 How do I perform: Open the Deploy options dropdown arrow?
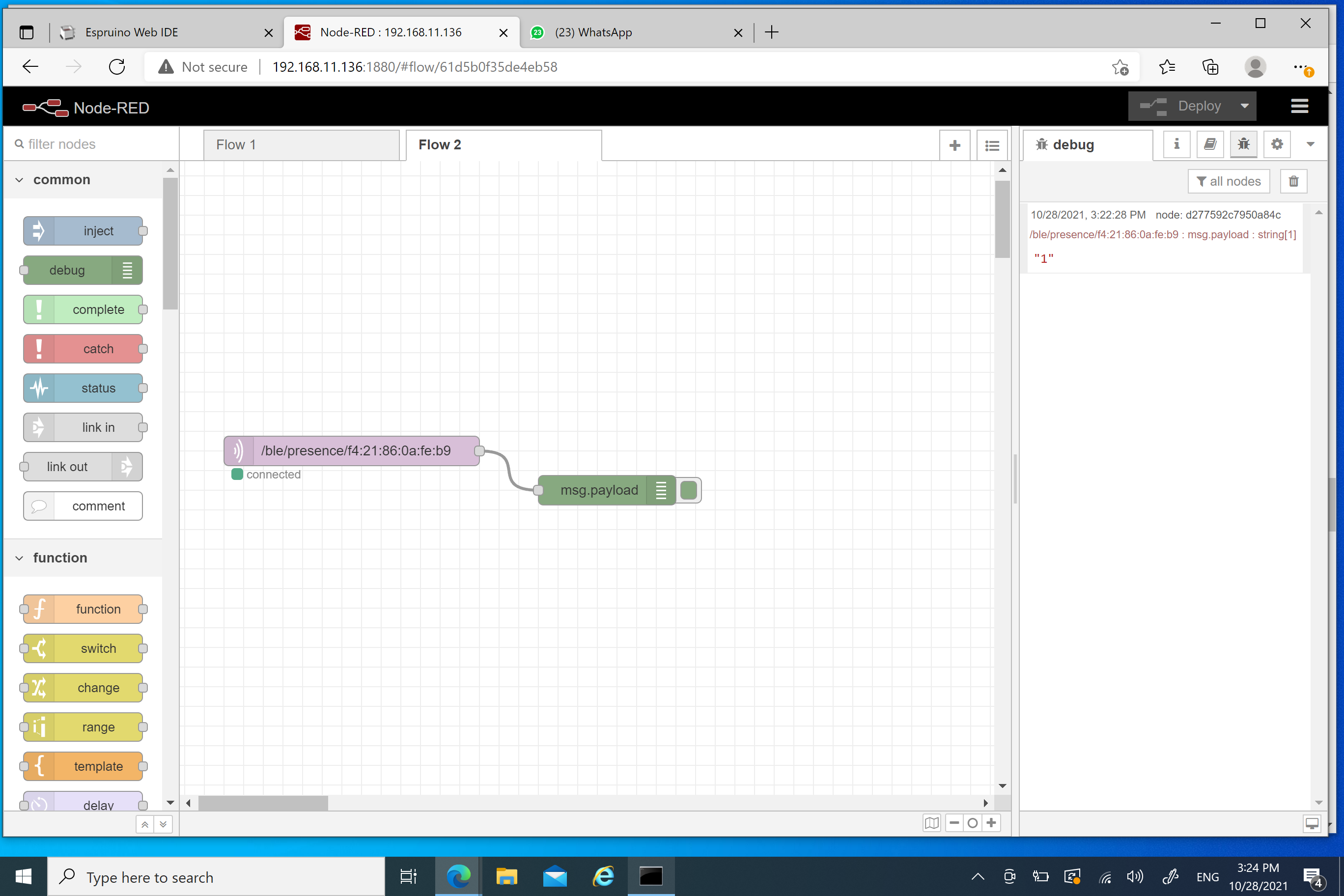coord(1245,106)
